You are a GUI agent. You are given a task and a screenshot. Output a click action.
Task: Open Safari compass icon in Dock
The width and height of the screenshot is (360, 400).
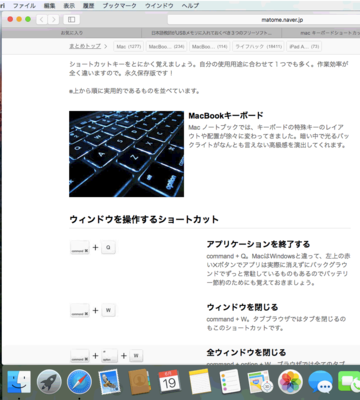click(x=79, y=382)
